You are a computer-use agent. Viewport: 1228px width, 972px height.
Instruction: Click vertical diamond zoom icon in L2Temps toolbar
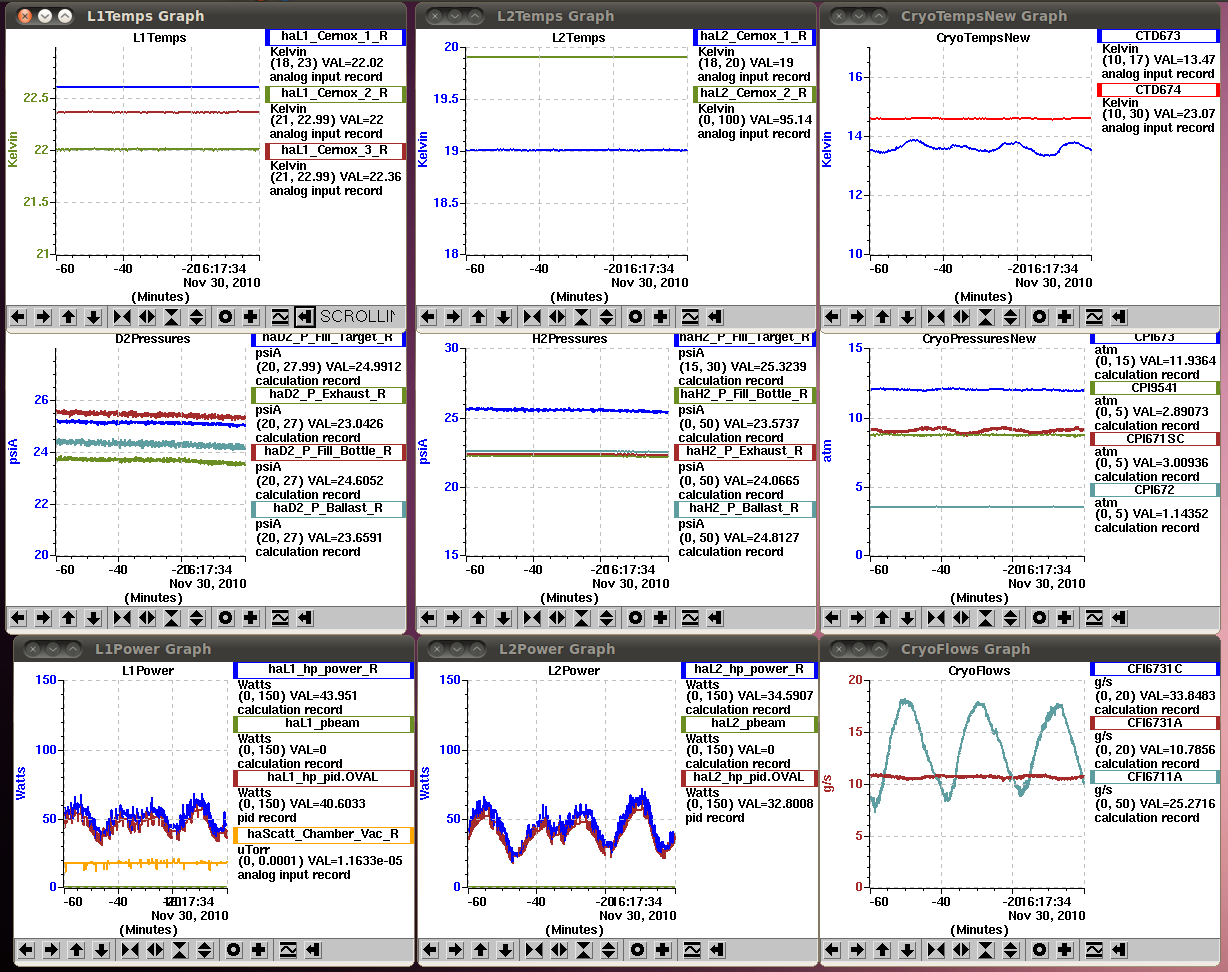607,317
